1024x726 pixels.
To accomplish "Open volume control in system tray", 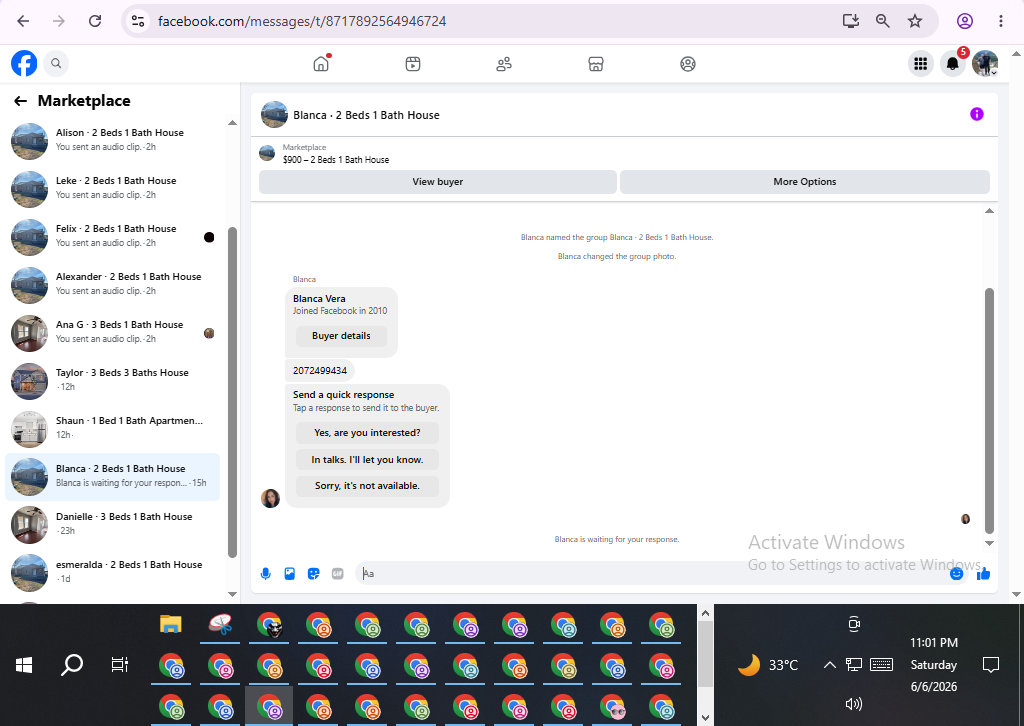I will point(854,704).
